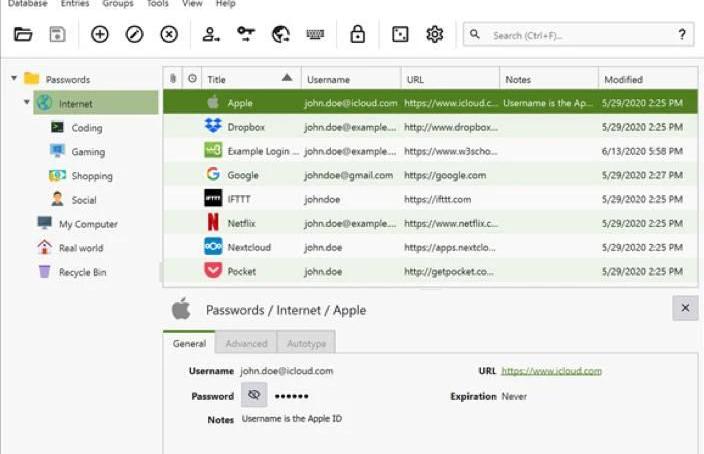704x454 pixels.
Task: Click the attachment paperclip column header
Action: point(172,79)
